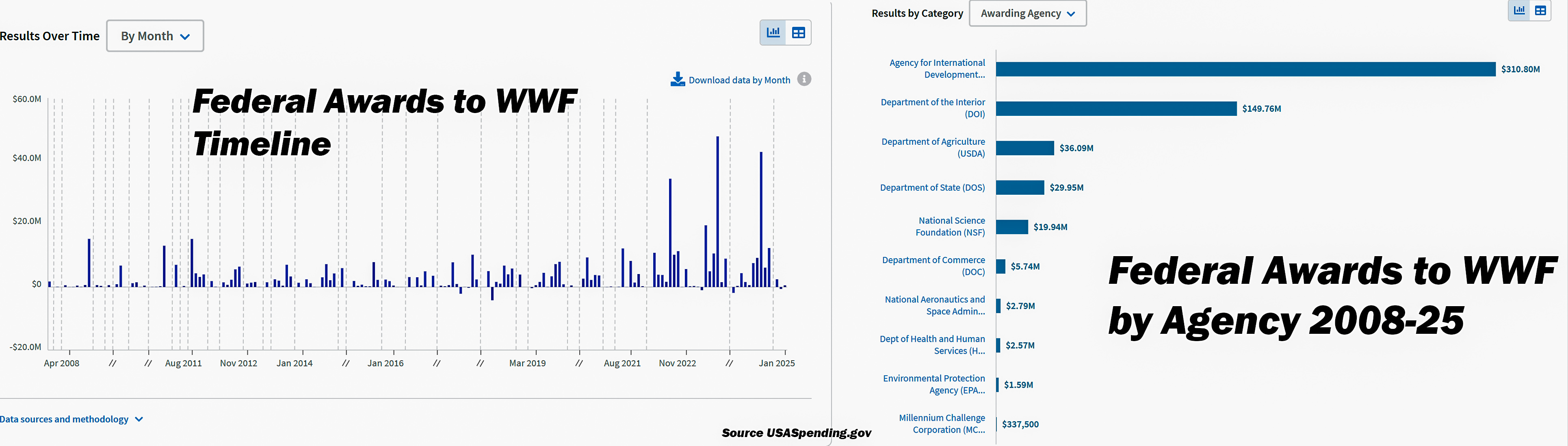Image resolution: width=1568 pixels, height=446 pixels.
Task: Click the Department of Agriculture bar
Action: pyautogui.click(x=1024, y=148)
